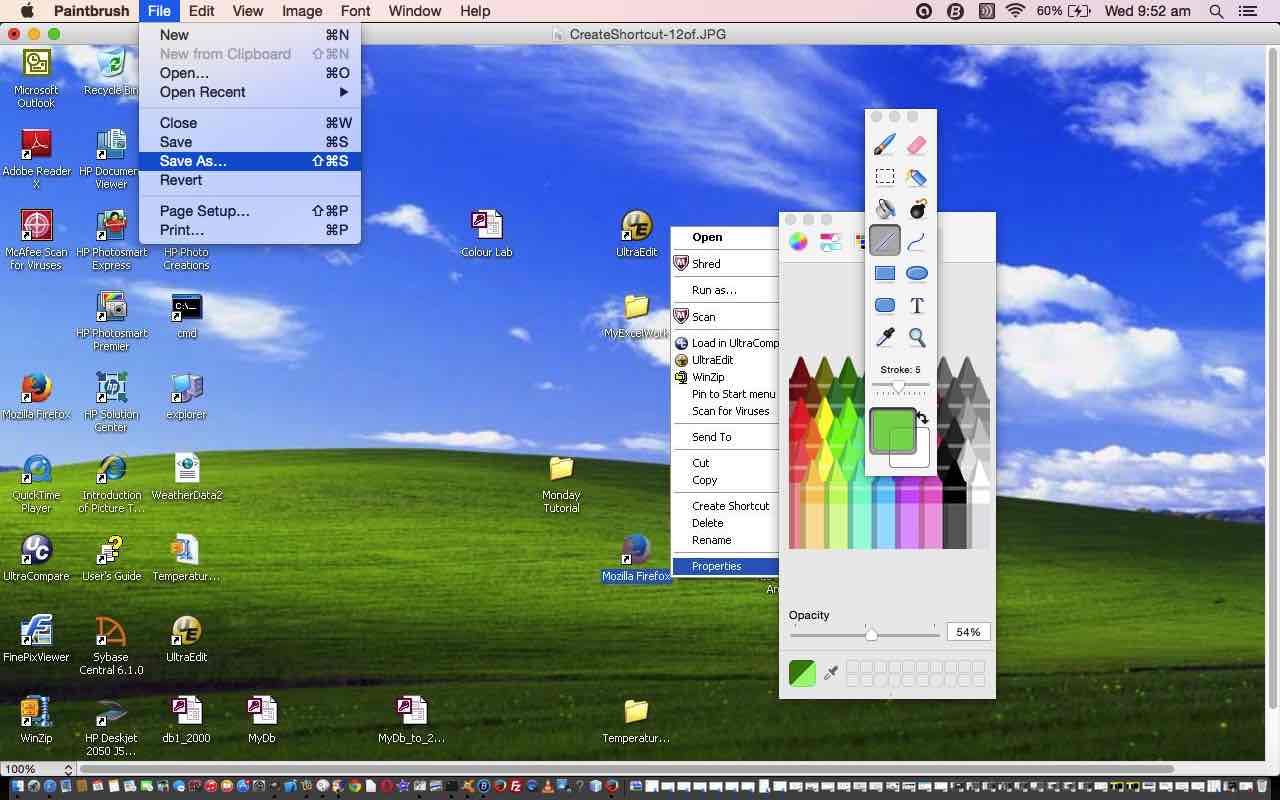
Task: Click the eyedropper in Colors panel
Action: click(x=831, y=673)
